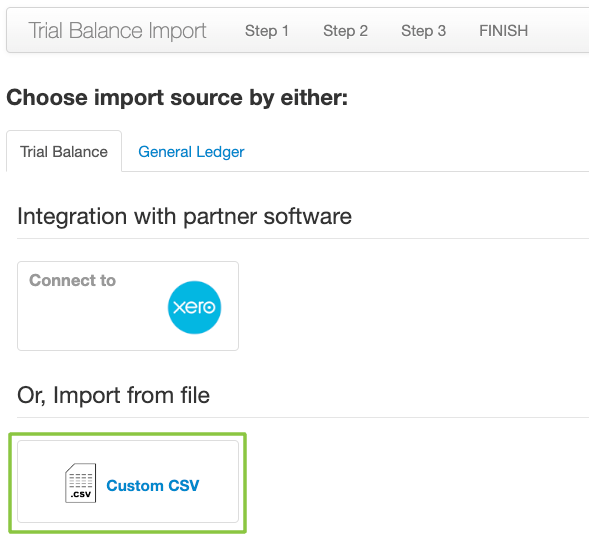This screenshot has width=589, height=539.
Task: Open the Custom CSV import link
Action: (153, 485)
